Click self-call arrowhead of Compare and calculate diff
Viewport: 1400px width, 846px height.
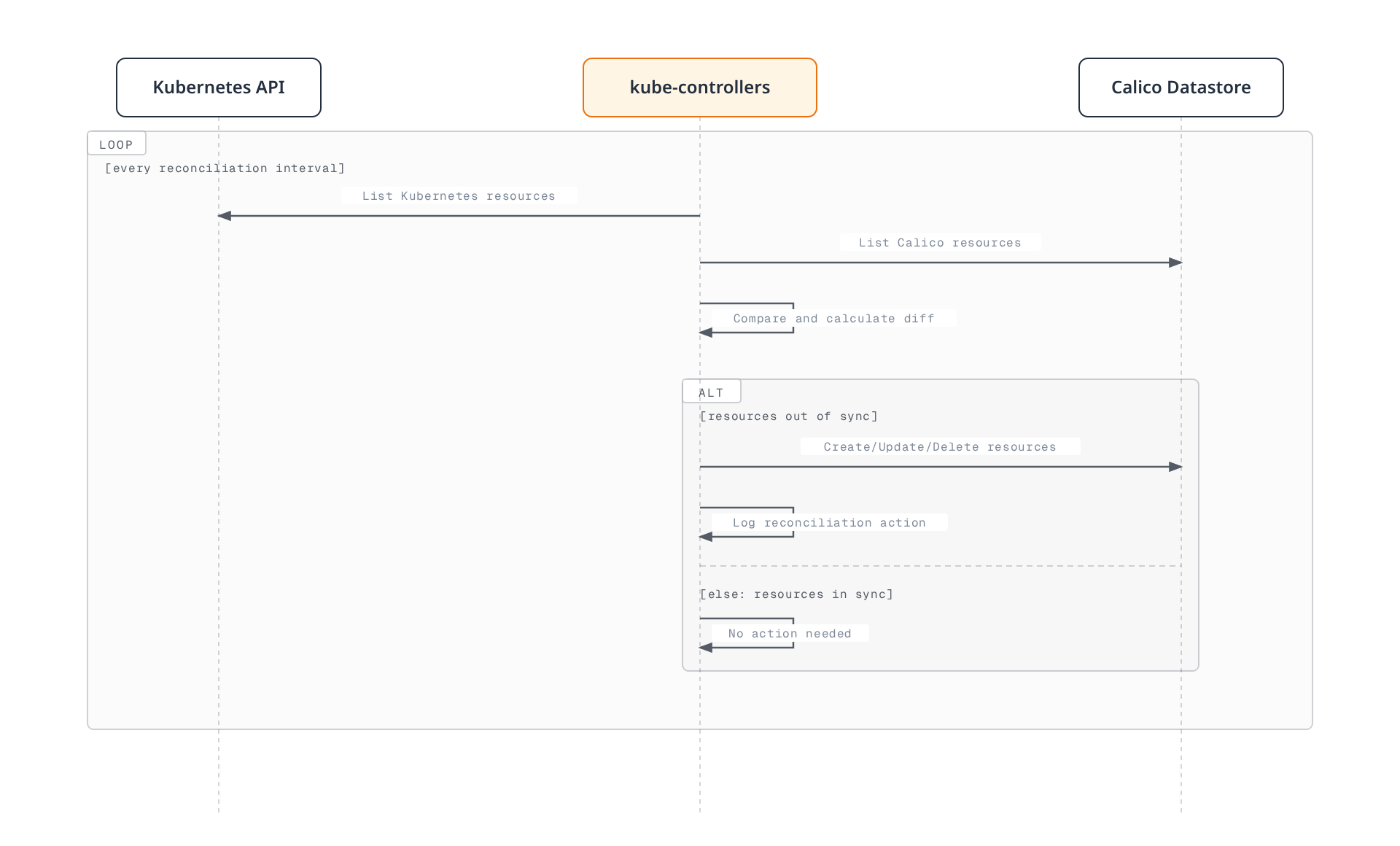(706, 333)
